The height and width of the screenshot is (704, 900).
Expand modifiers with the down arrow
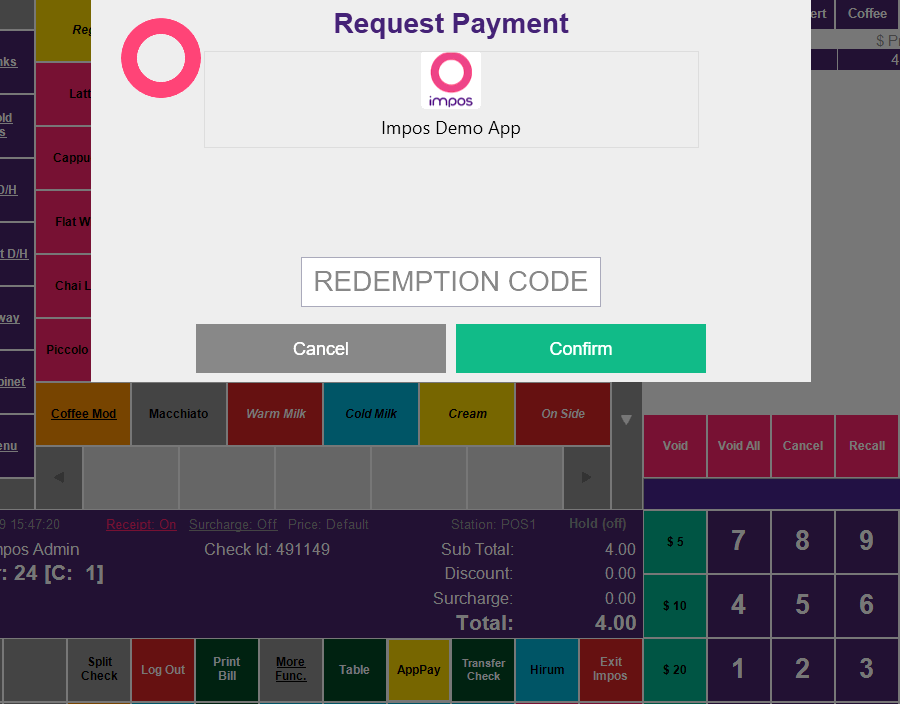click(626, 419)
